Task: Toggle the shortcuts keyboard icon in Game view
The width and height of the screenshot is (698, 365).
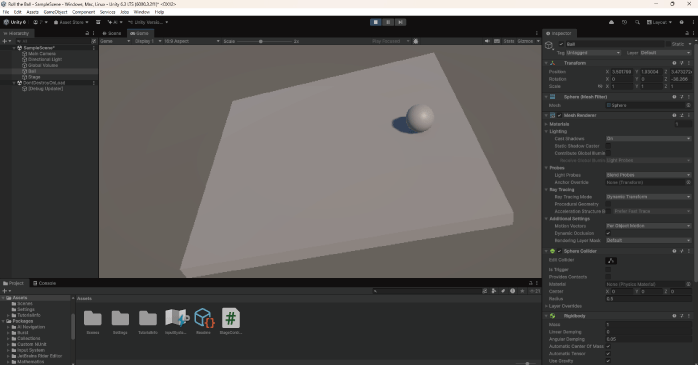Action: click(497, 41)
